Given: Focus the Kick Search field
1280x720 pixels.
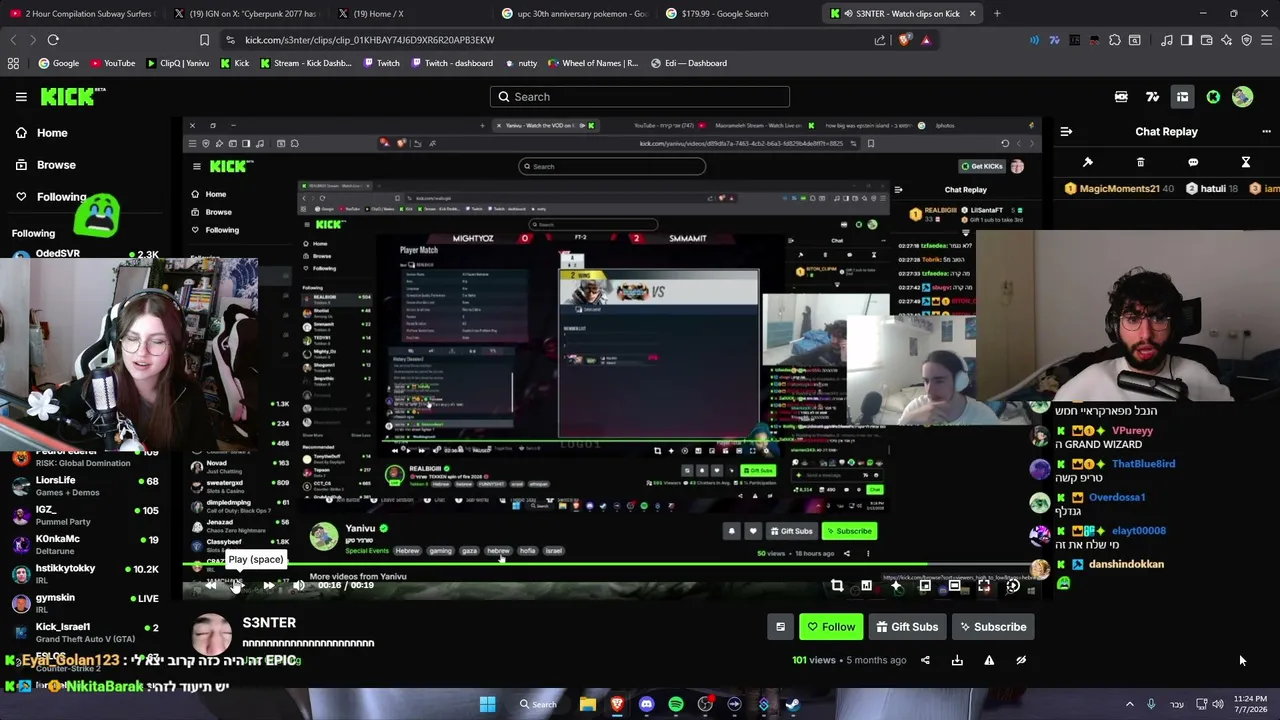Looking at the screenshot, I should (640, 97).
